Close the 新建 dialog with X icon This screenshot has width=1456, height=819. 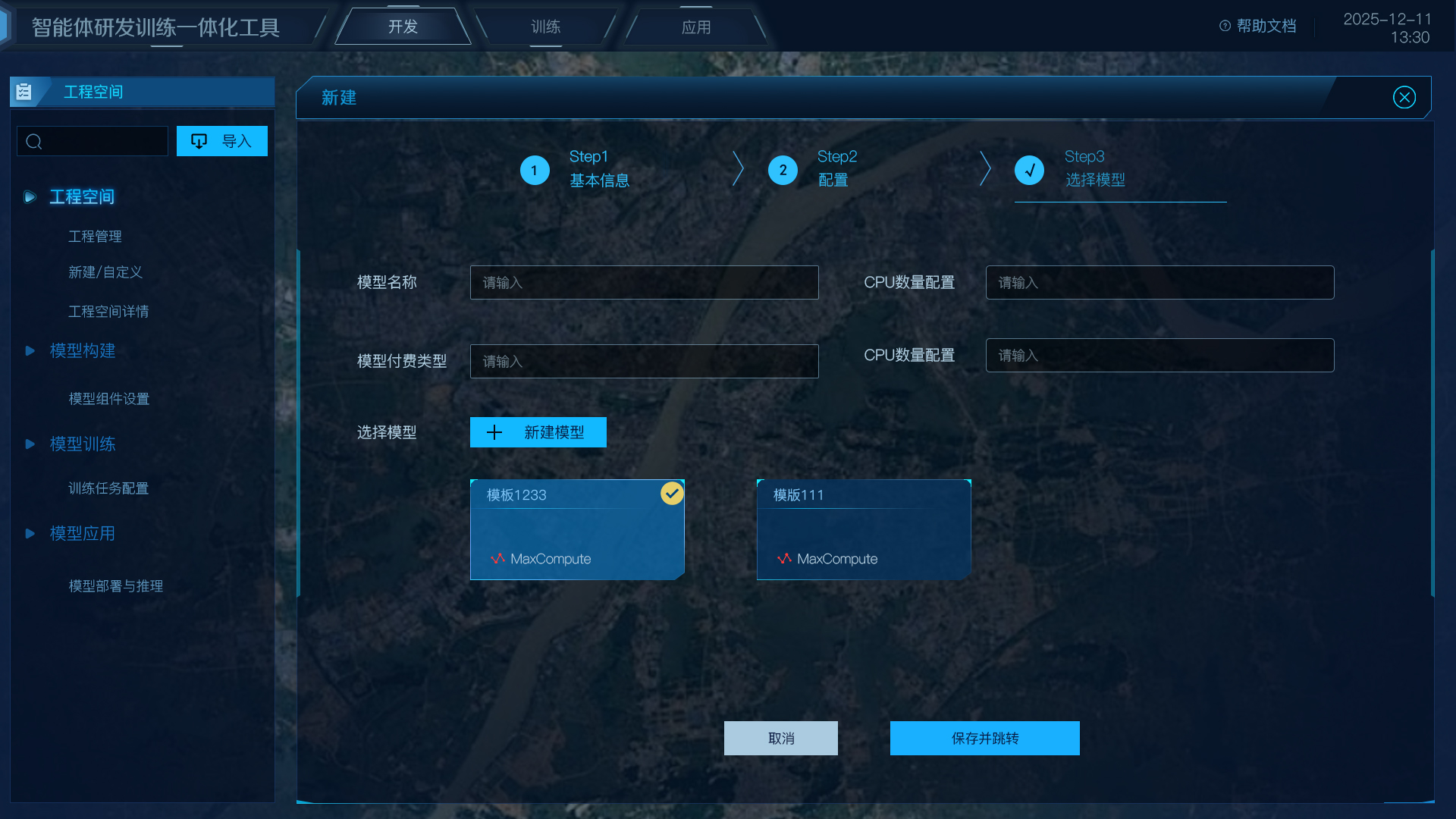pyautogui.click(x=1404, y=97)
